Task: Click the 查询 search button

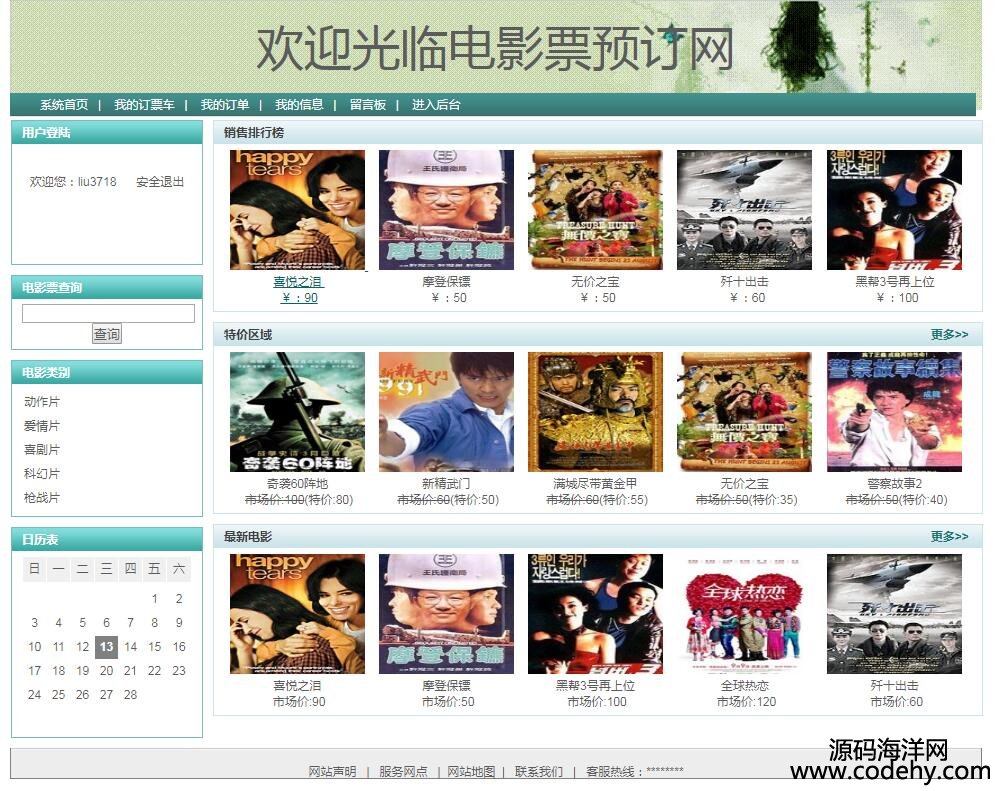Action: click(x=107, y=334)
